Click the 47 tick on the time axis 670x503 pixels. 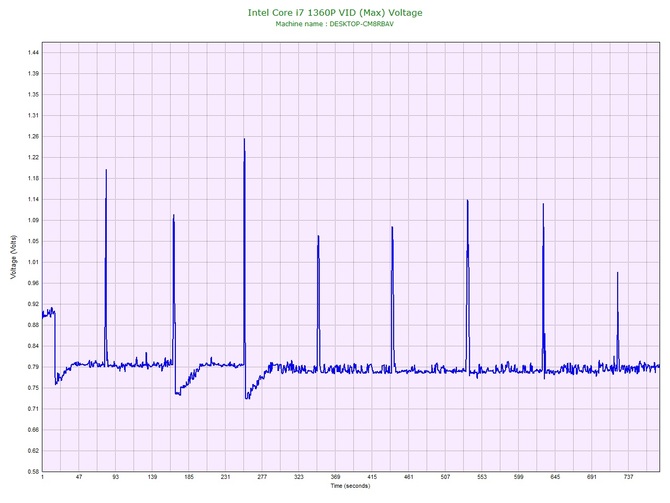pyautogui.click(x=79, y=477)
